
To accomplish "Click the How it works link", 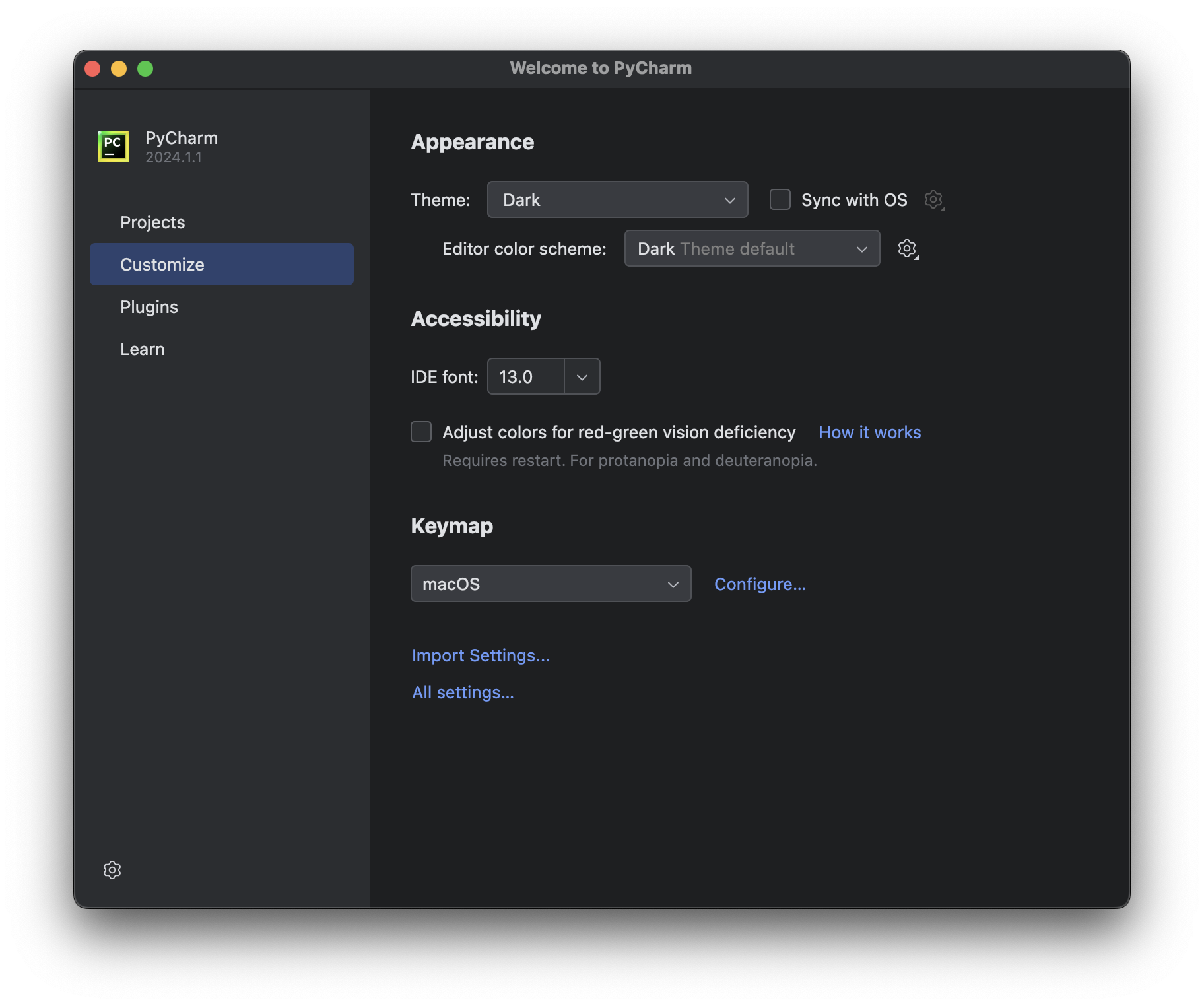I will (x=869, y=432).
